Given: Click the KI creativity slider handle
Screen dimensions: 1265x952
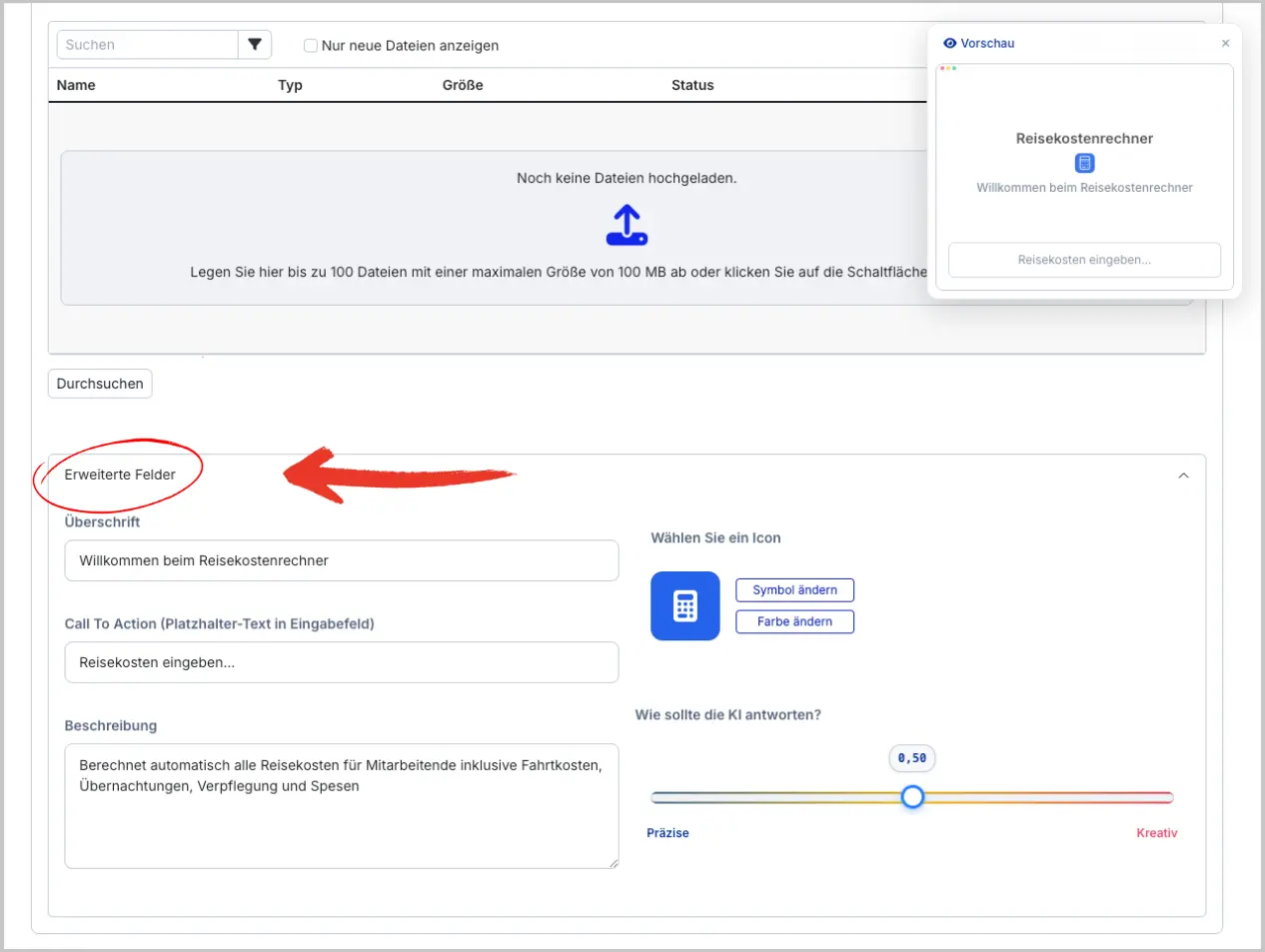Looking at the screenshot, I should (912, 797).
